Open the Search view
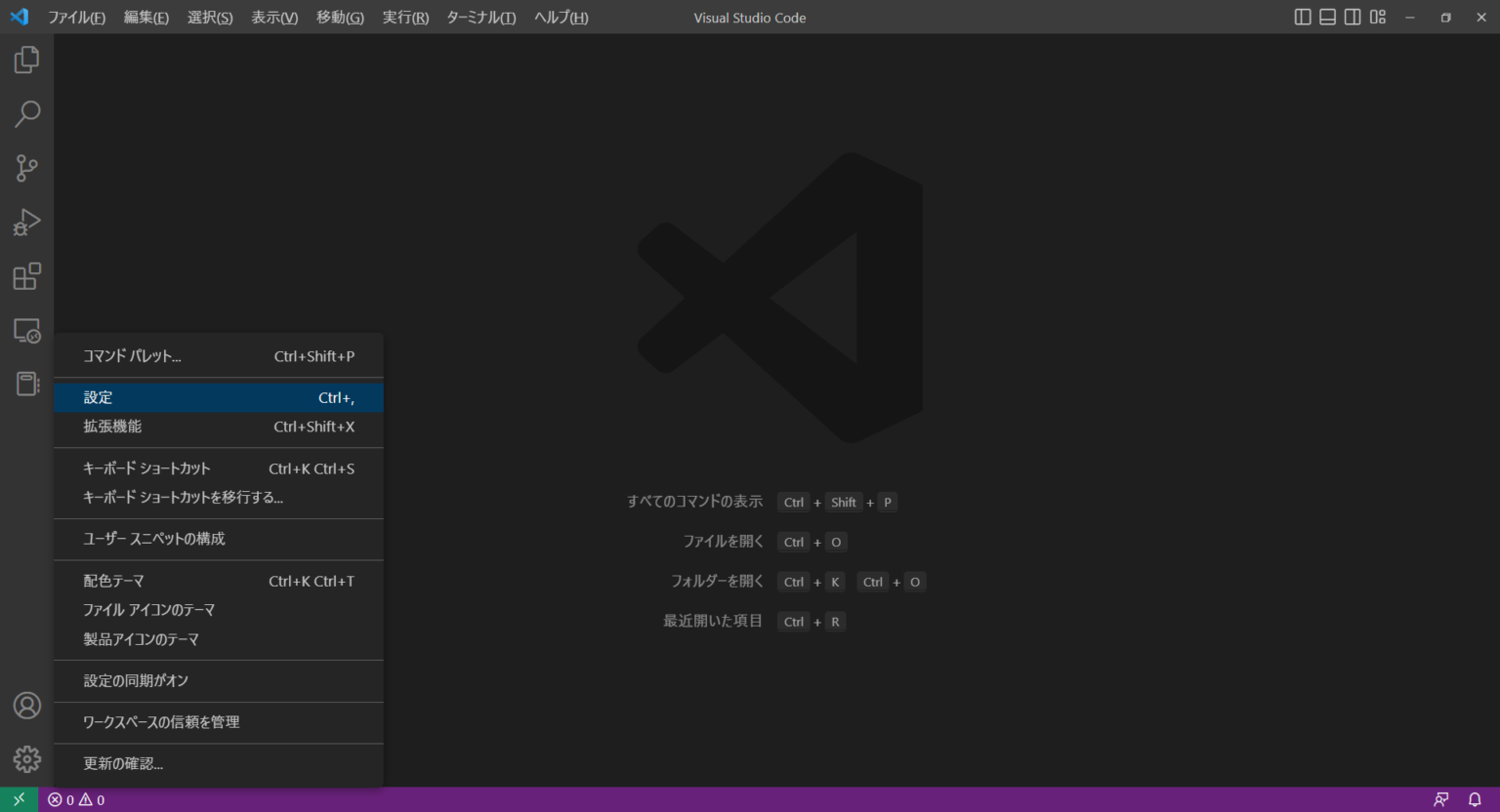 25,114
